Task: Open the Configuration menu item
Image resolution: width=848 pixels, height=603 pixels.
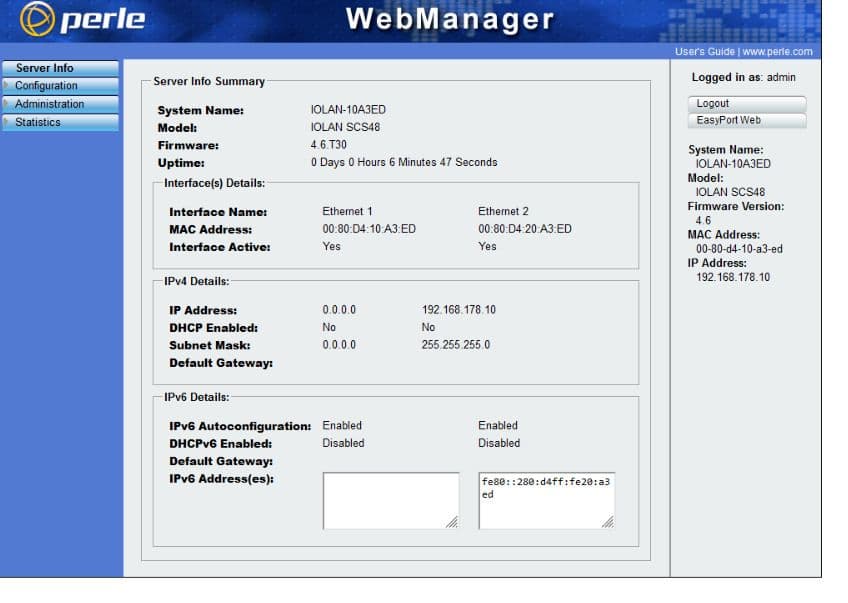Action: 46,86
